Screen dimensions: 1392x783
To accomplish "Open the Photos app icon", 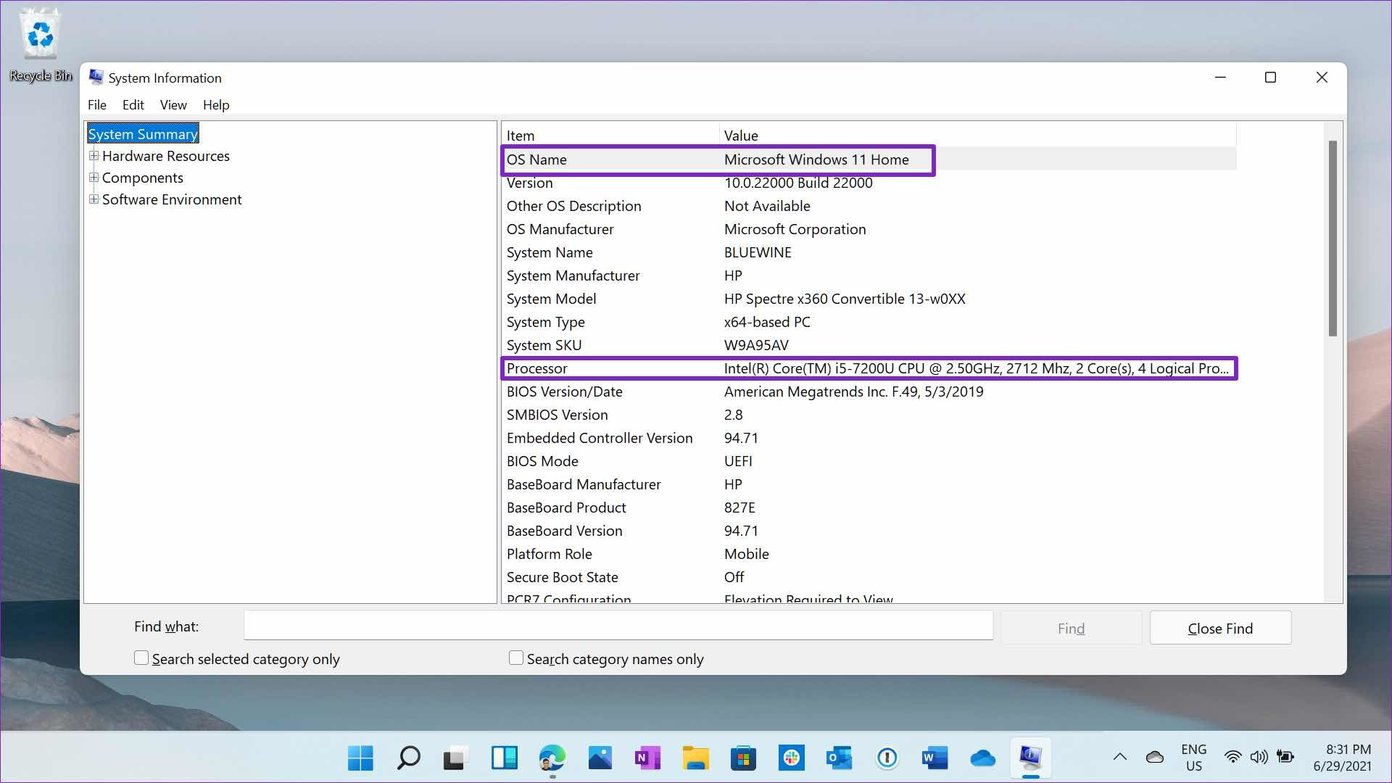I will [599, 758].
